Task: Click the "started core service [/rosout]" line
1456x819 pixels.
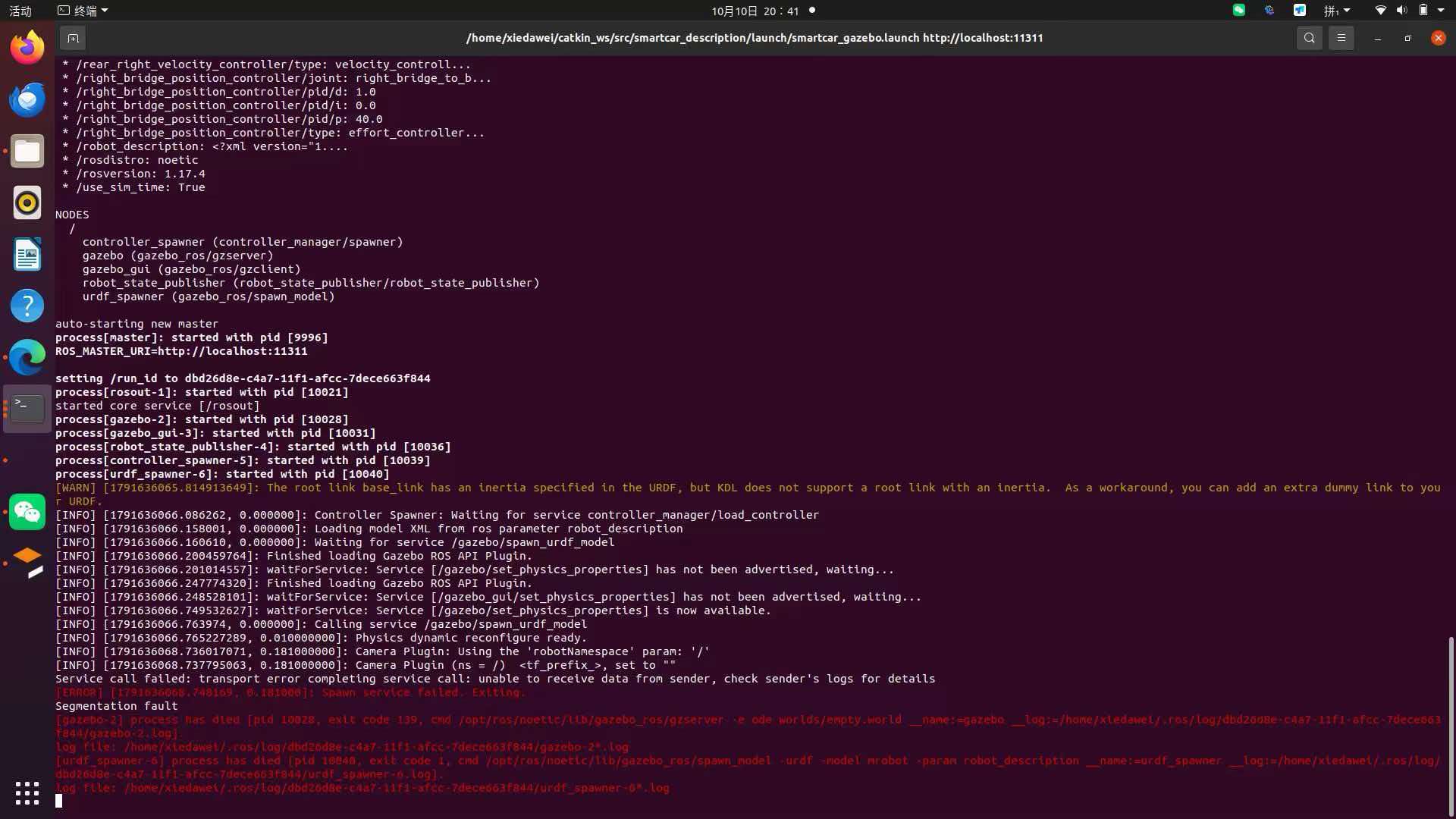Action: pyautogui.click(x=157, y=406)
